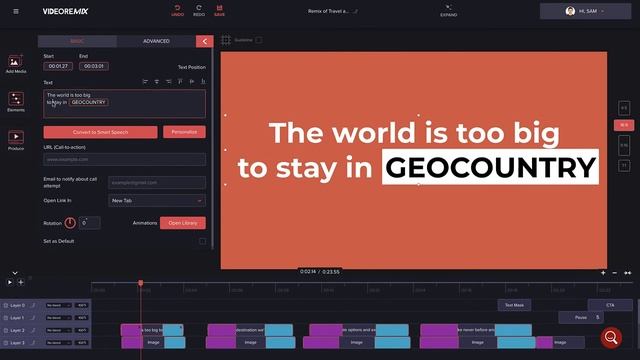Play the timeline

pos(10,282)
